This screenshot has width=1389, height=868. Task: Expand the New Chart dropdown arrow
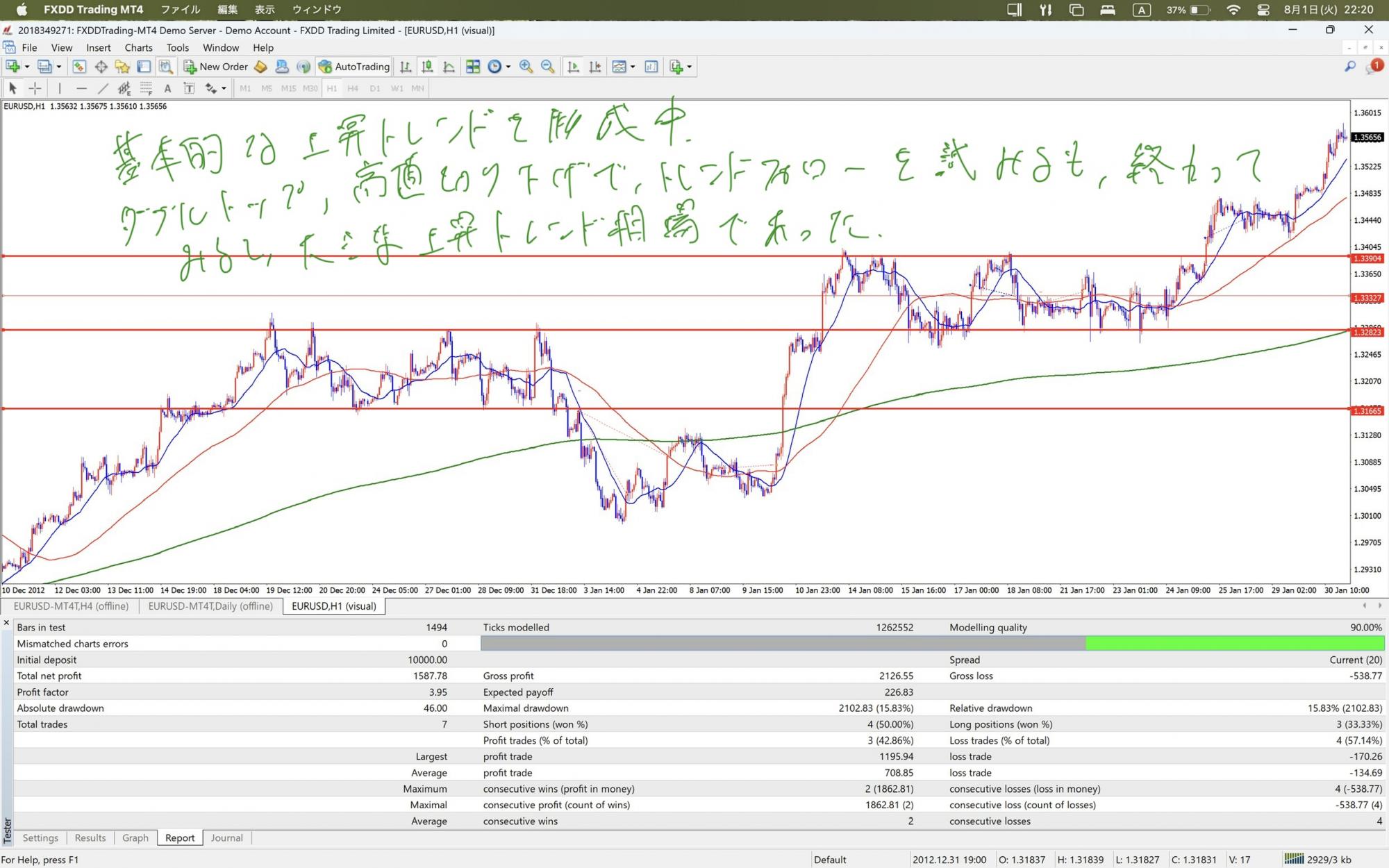27,67
